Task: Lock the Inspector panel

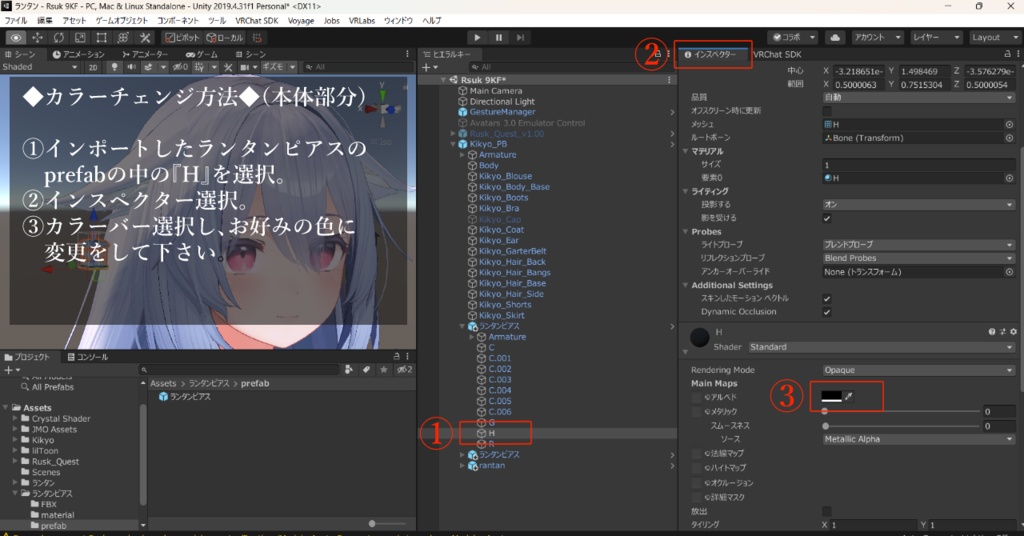Action: pos(1008,54)
